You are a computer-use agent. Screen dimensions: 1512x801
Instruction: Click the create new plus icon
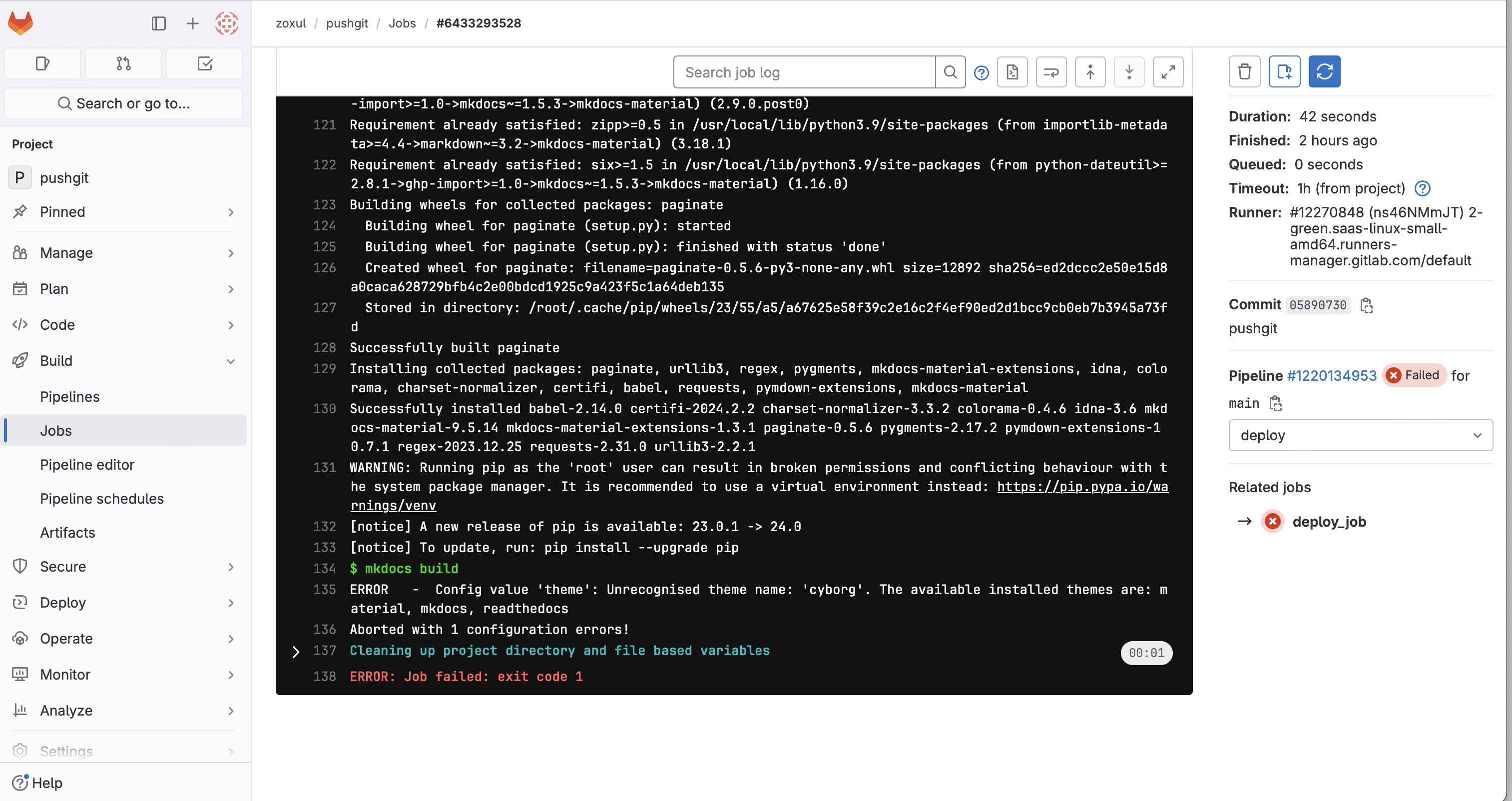tap(192, 23)
